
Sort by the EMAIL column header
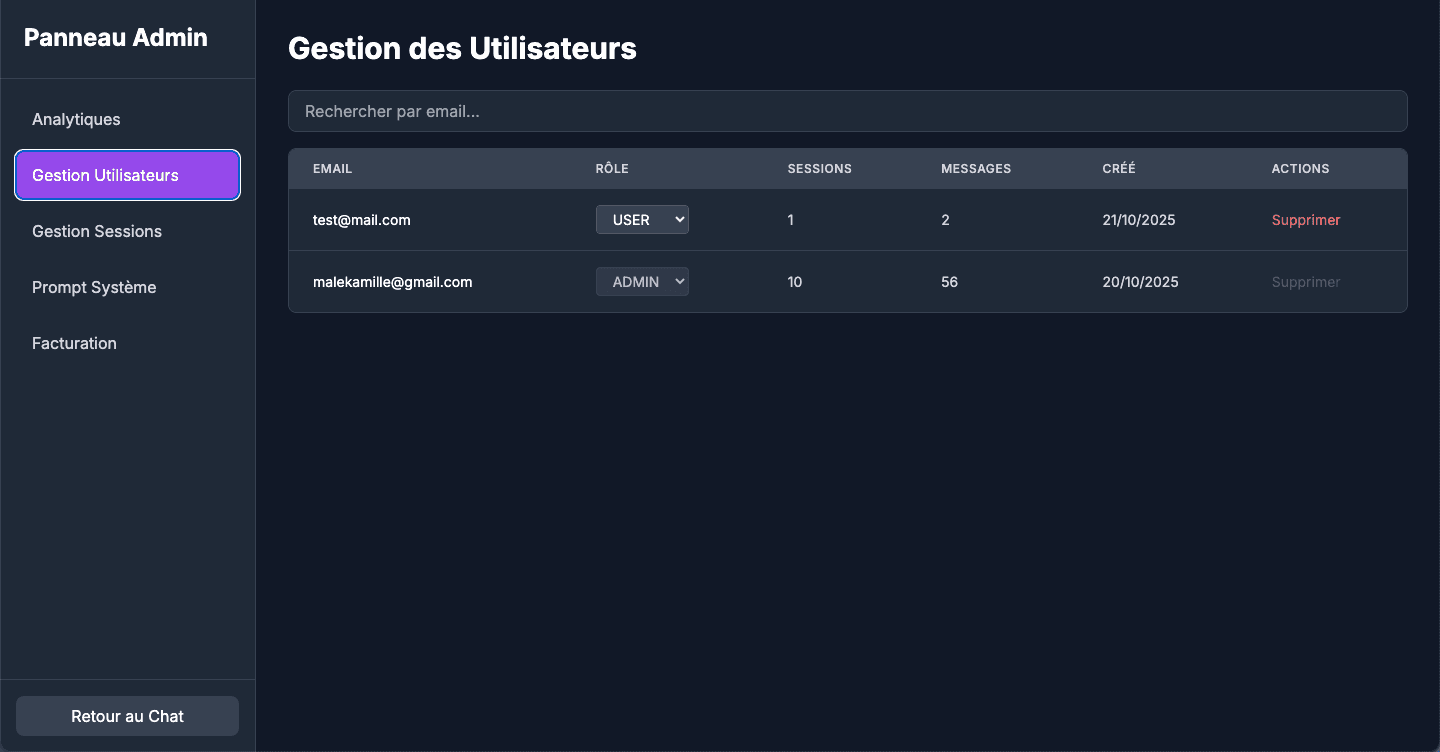tap(332, 168)
